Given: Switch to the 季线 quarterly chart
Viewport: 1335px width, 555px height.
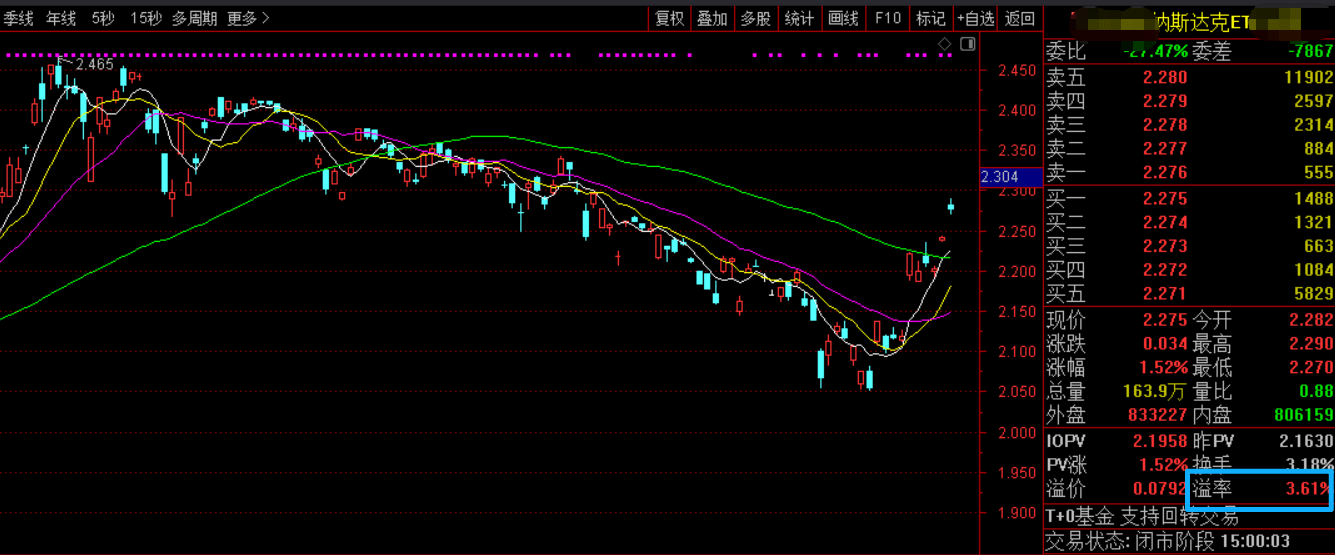Looking at the screenshot, I should [18, 18].
